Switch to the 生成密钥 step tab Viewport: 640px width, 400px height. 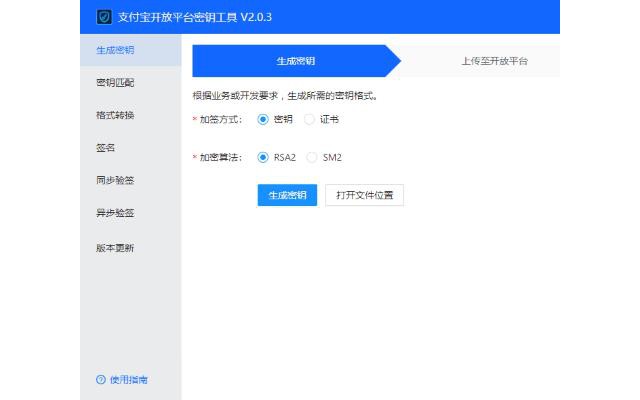pos(296,61)
